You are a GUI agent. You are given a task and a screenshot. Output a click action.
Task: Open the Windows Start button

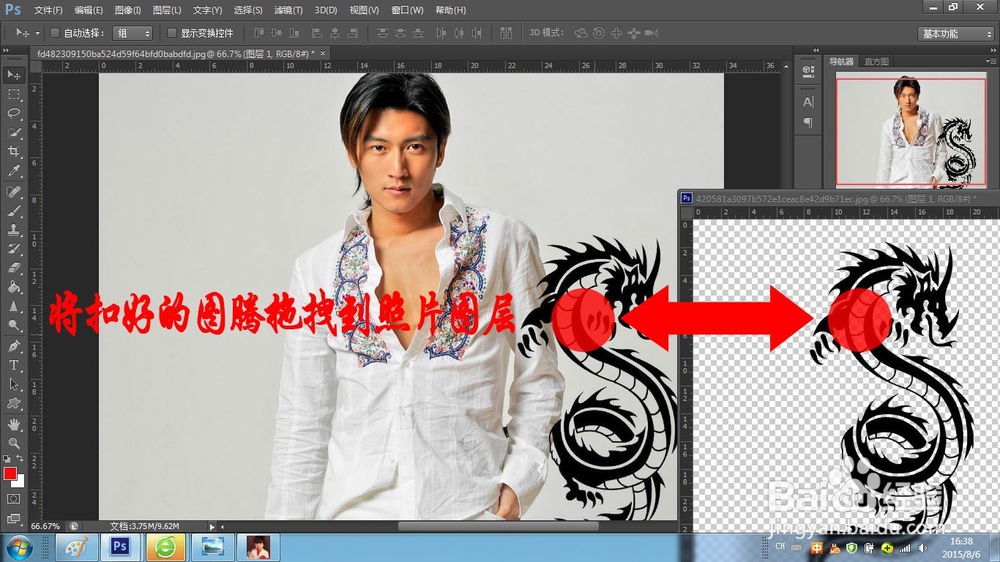[19, 548]
